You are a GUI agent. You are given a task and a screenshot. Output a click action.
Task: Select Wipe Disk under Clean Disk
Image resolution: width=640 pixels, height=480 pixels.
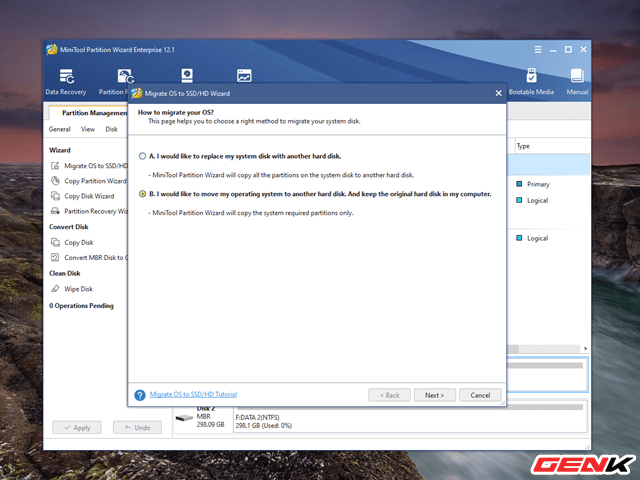tap(72, 289)
